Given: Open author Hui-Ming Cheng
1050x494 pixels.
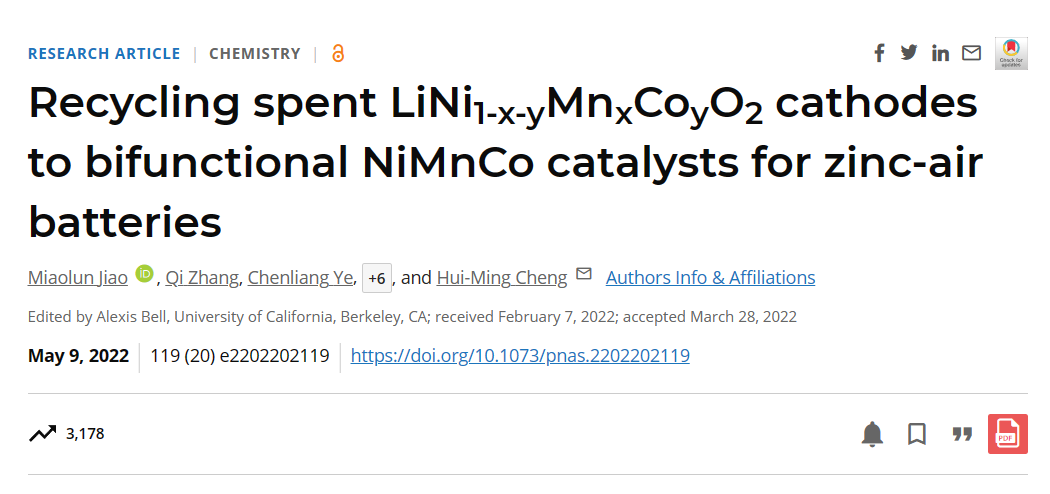Looking at the screenshot, I should (502, 278).
